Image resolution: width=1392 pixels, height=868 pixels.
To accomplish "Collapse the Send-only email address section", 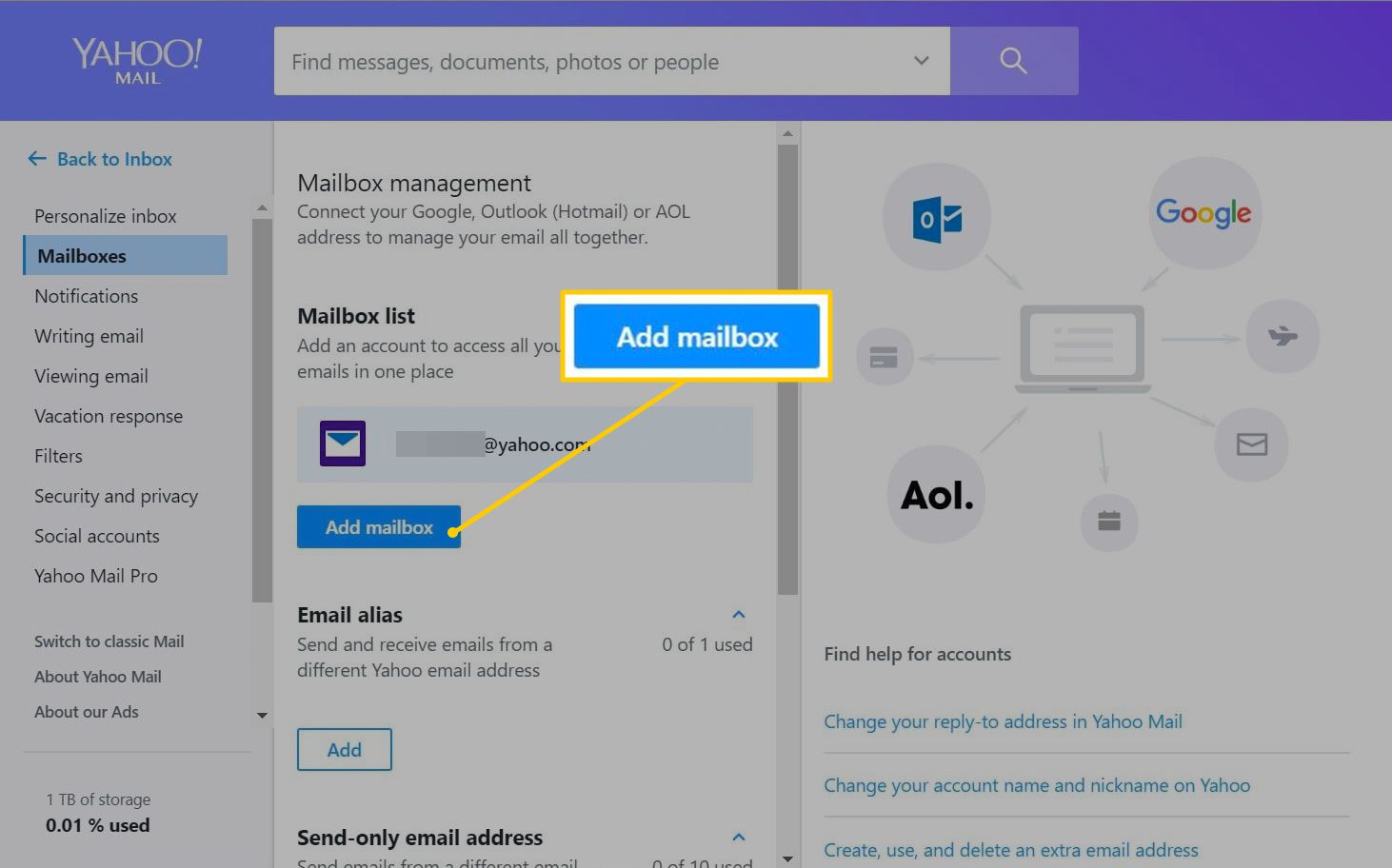I will (x=739, y=838).
